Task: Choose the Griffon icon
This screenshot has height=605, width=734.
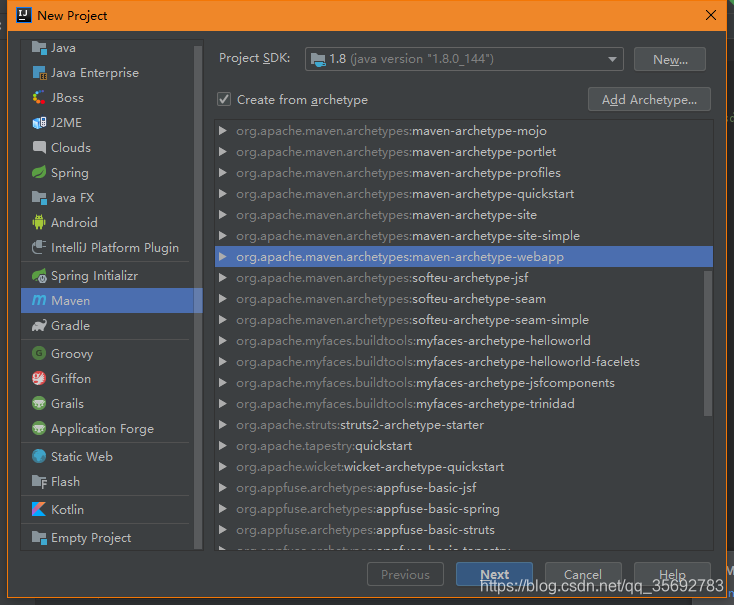Action: point(39,378)
